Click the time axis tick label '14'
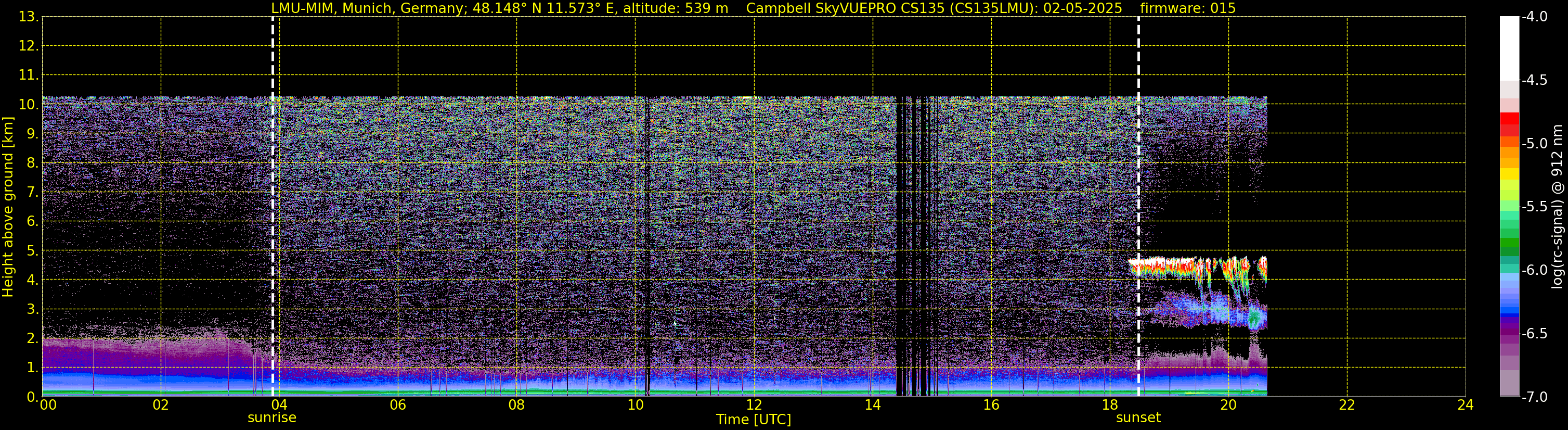 point(873,405)
